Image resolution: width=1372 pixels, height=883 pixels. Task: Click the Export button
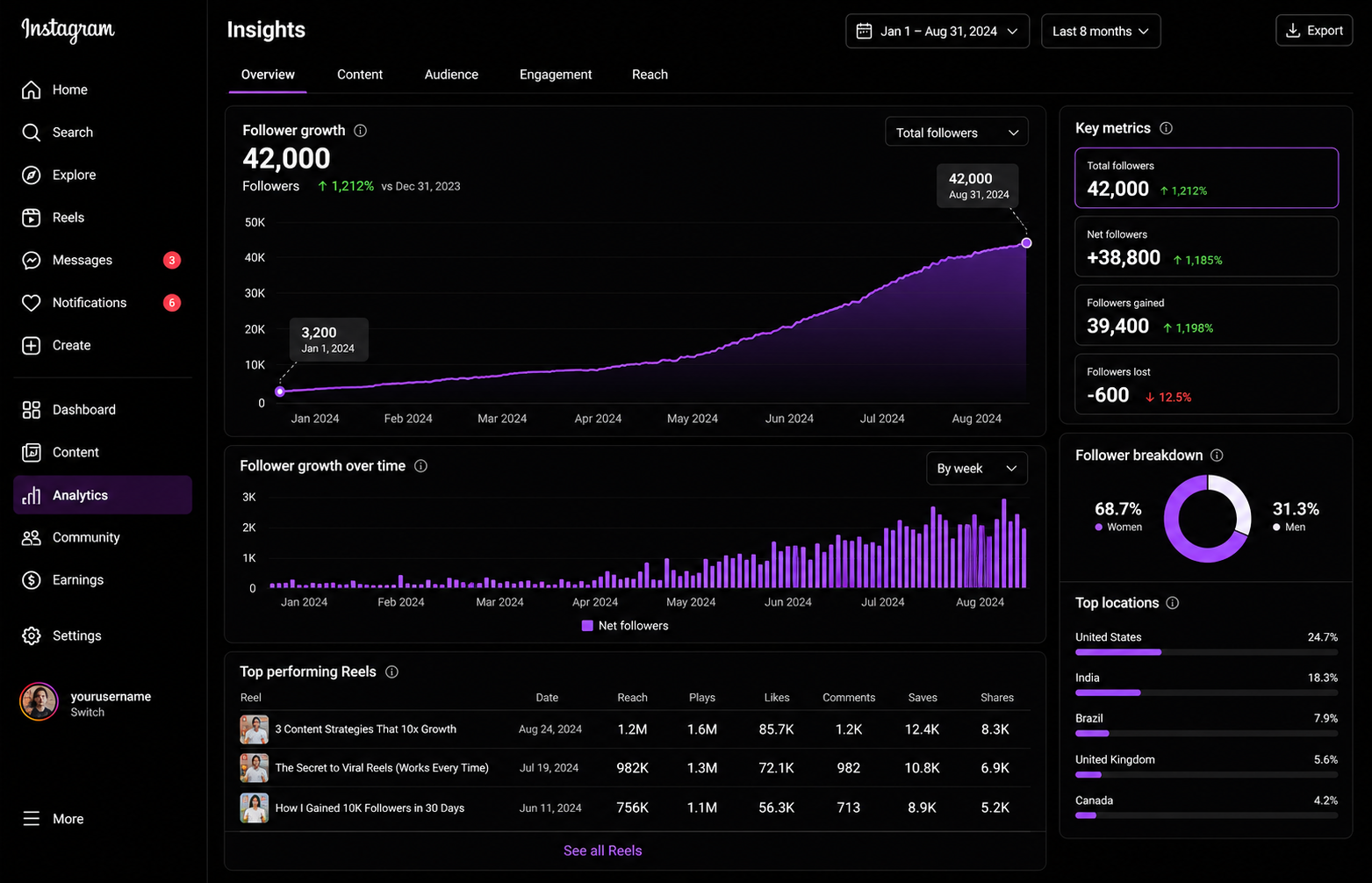coord(1314,30)
